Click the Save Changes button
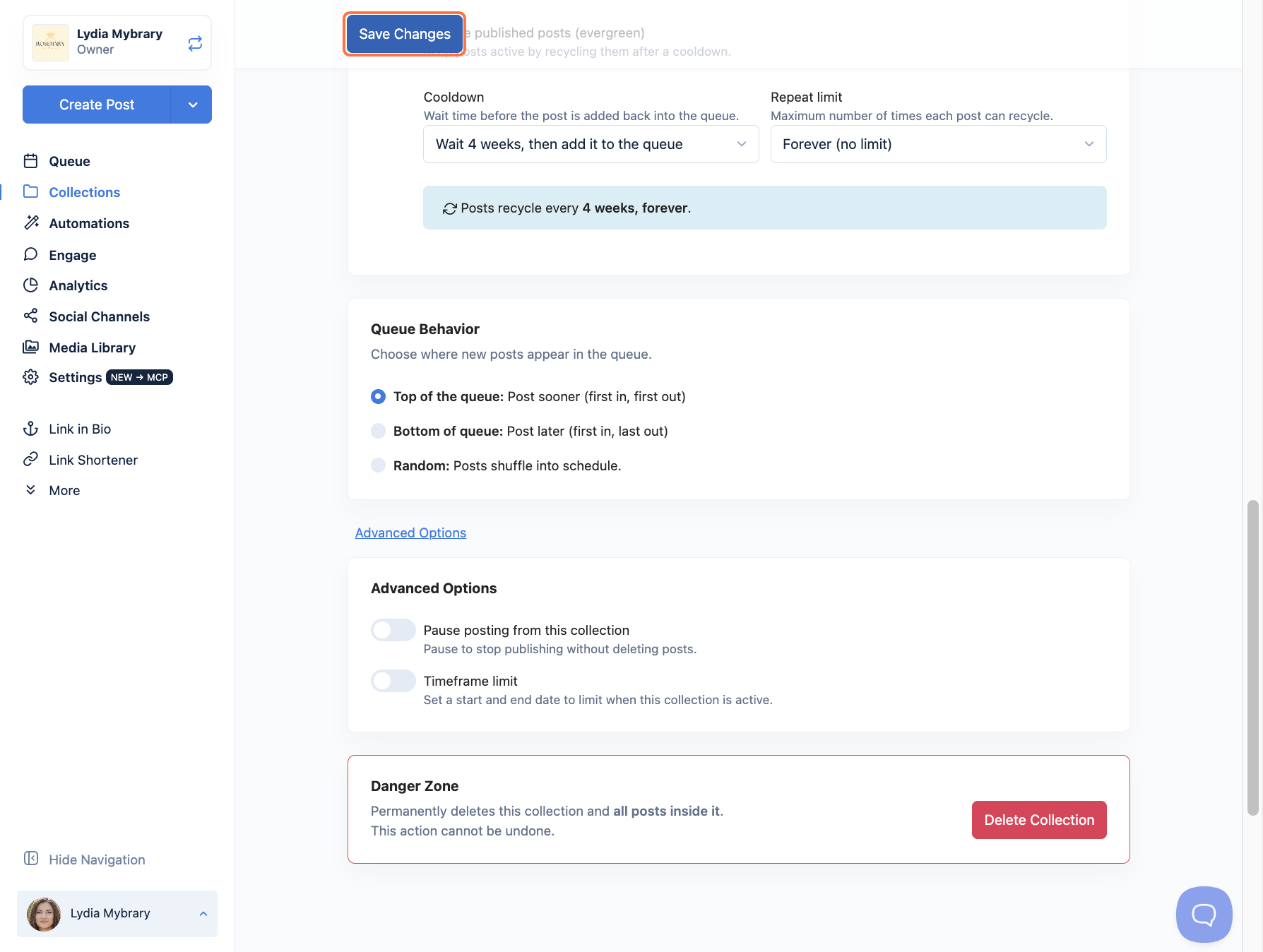The width and height of the screenshot is (1263, 952). (x=405, y=34)
